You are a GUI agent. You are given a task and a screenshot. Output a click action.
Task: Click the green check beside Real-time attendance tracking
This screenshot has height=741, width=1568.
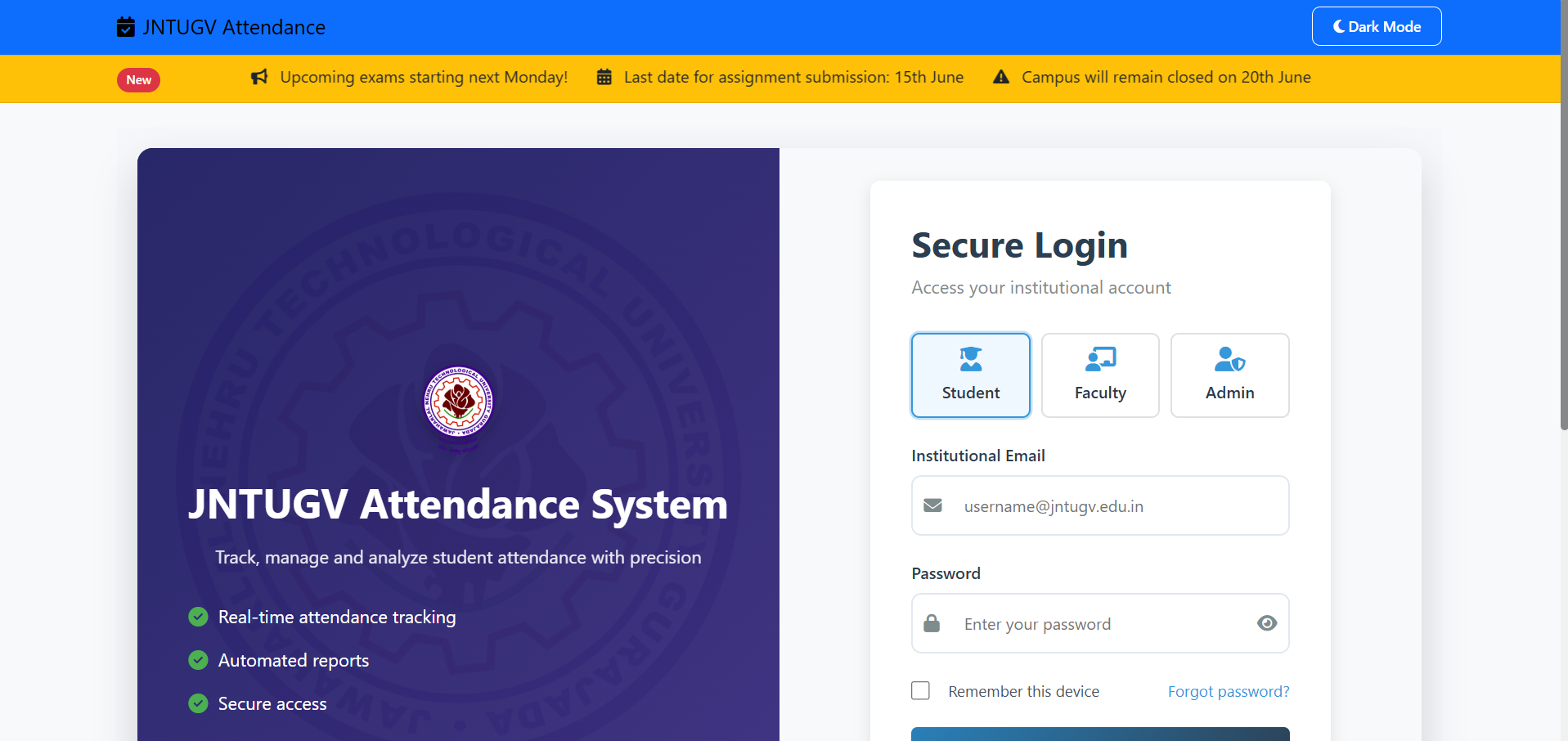[x=198, y=617]
